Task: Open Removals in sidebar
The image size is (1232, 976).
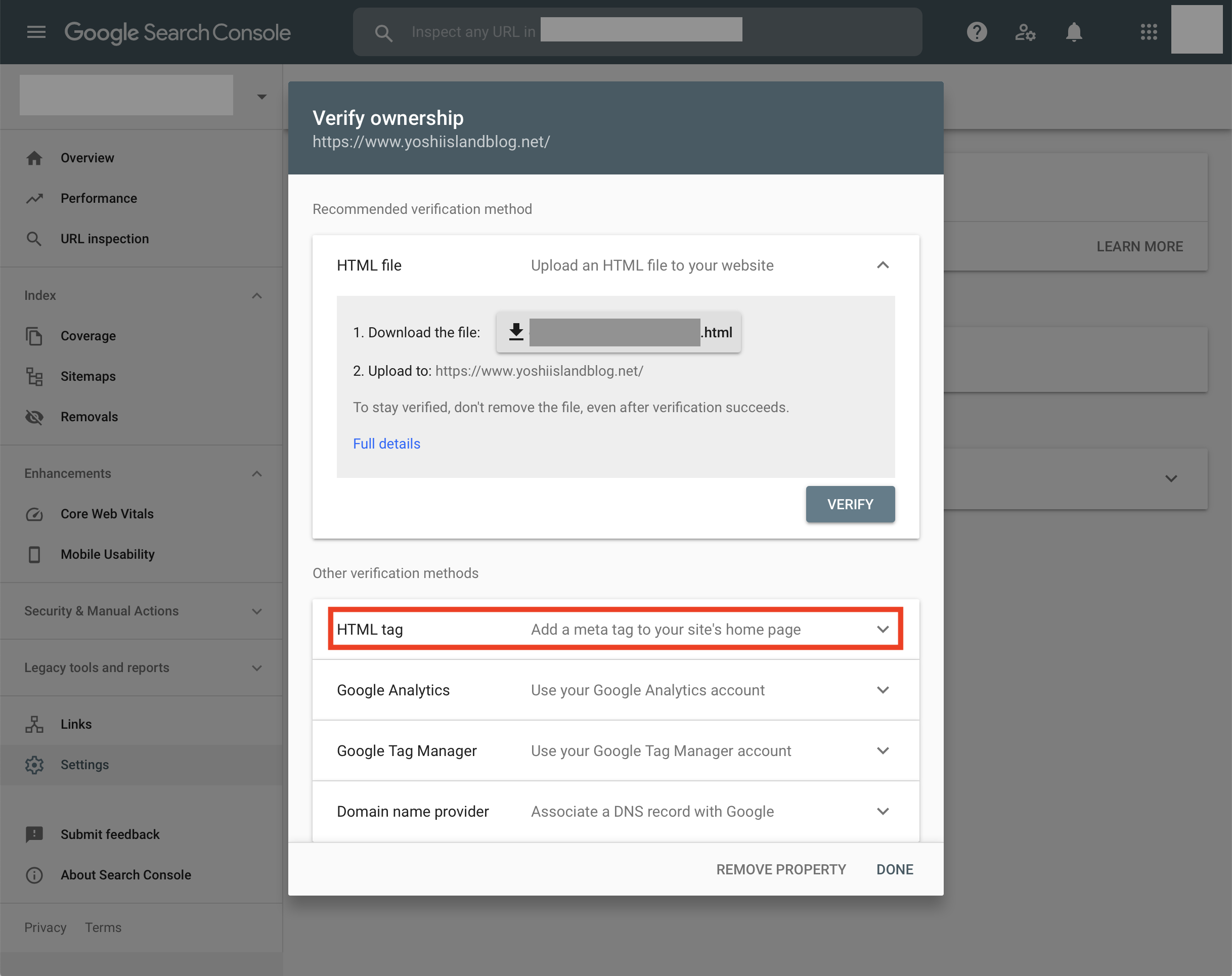Action: [89, 417]
